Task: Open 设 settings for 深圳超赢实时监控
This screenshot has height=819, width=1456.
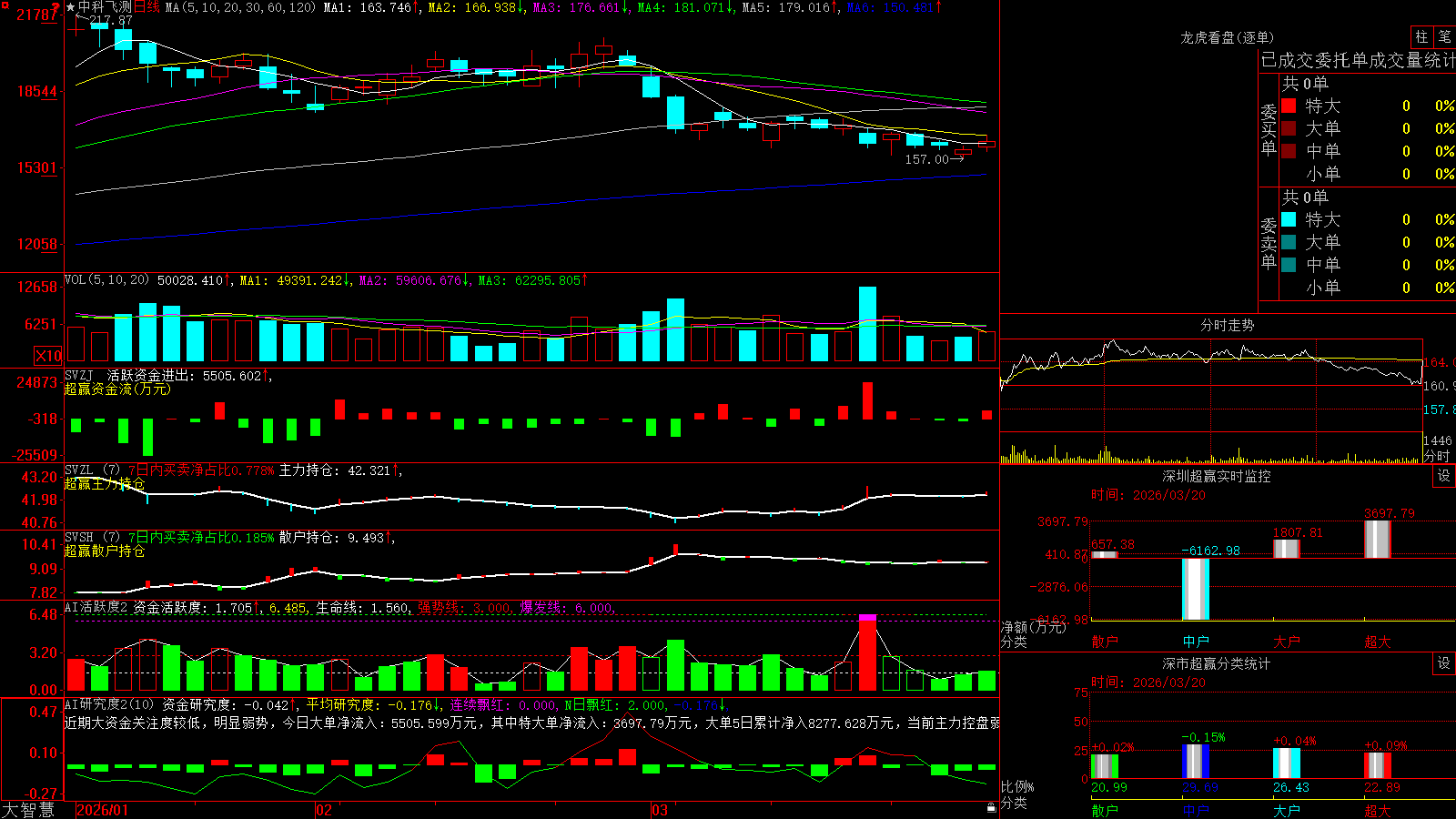Action: point(1444,476)
